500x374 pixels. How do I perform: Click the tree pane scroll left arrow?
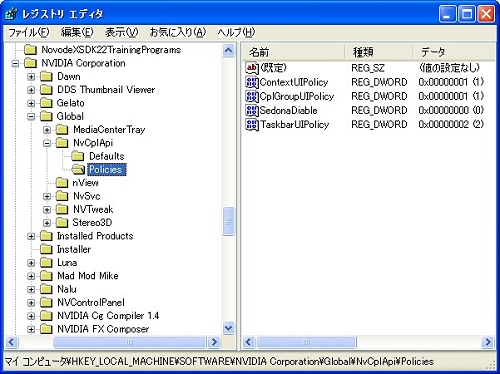(x=12, y=342)
